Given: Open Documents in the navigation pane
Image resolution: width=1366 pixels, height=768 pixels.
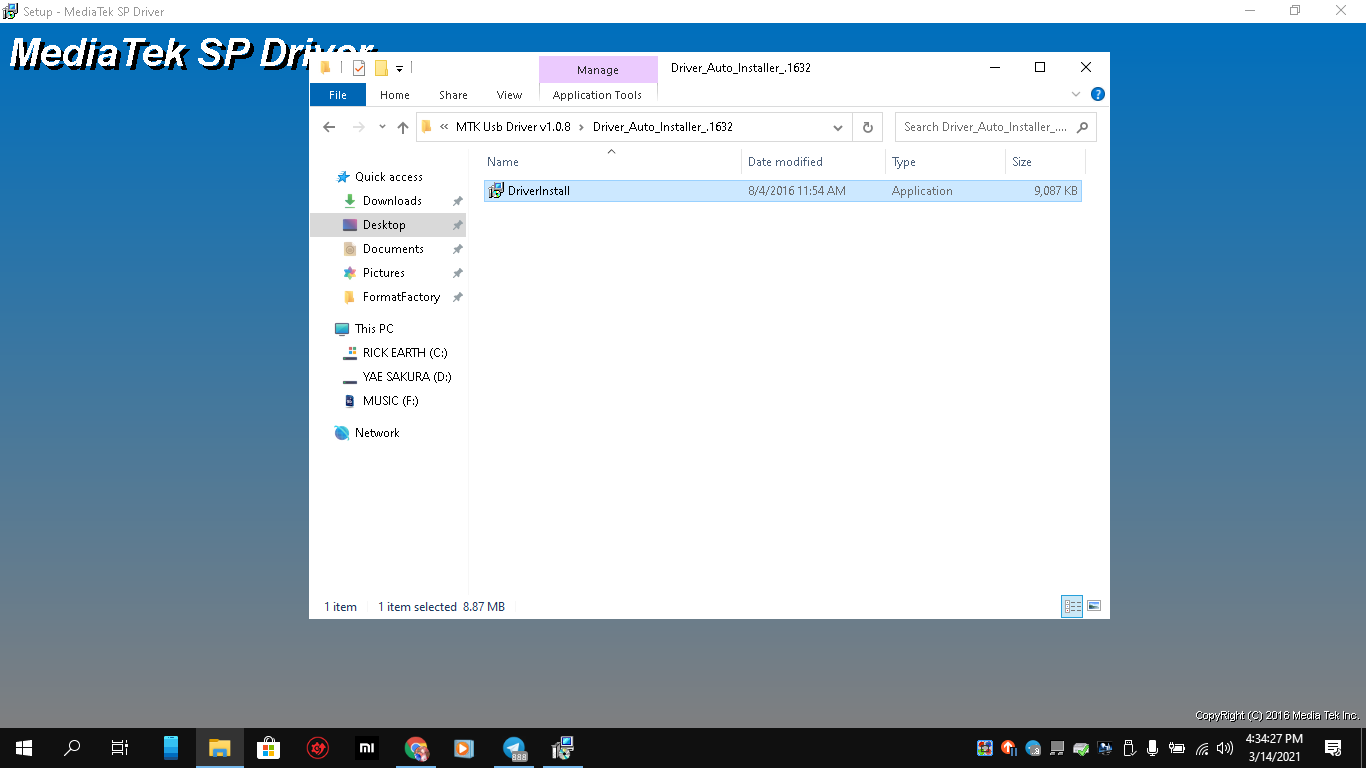Looking at the screenshot, I should tap(393, 249).
